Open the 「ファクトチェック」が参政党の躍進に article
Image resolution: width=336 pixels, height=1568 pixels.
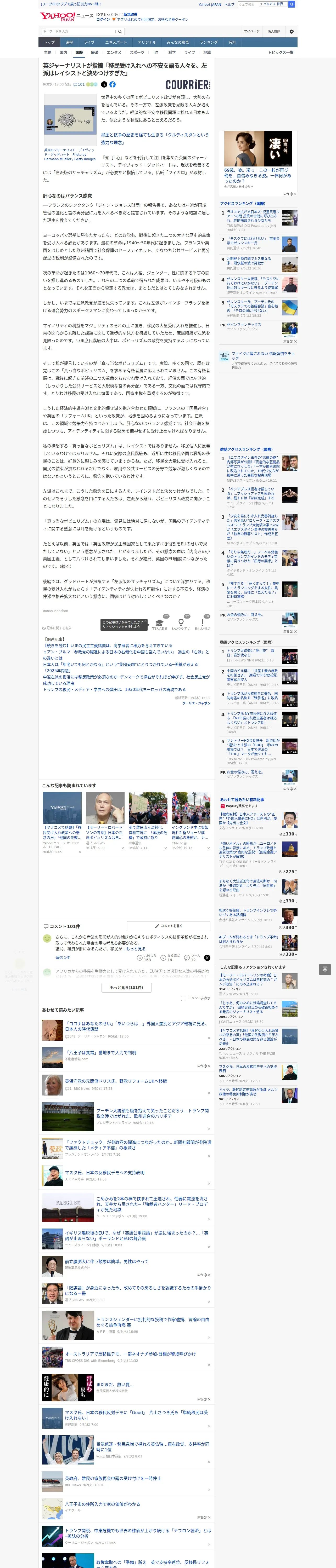[138, 1145]
